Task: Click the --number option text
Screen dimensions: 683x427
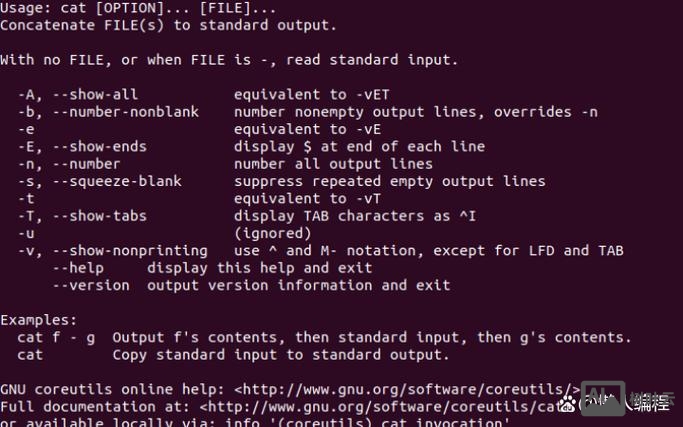Action: [x=86, y=164]
